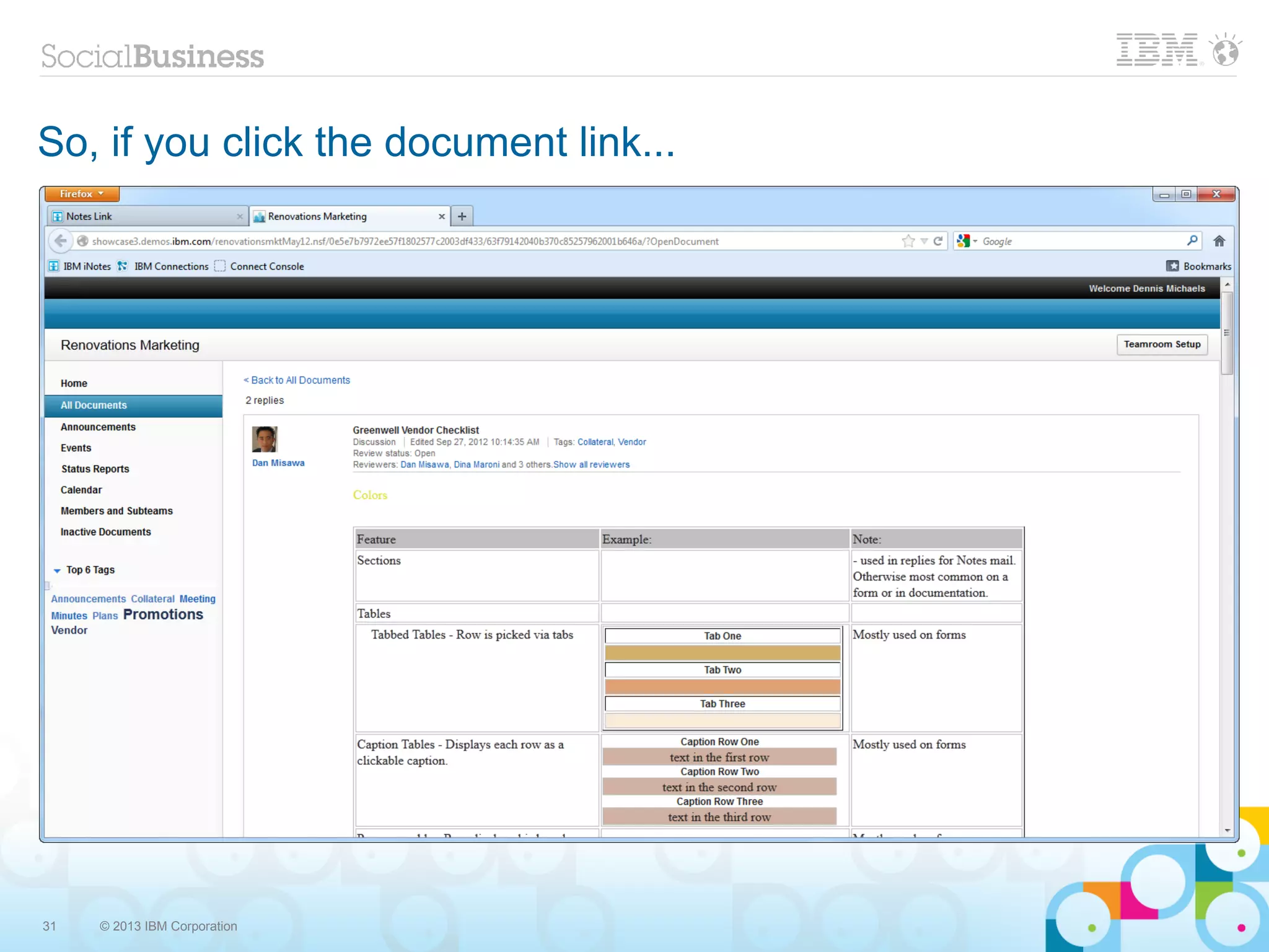Screen dimensions: 1269x952
Task: Click Show all reviewers link
Action: [x=592, y=465]
